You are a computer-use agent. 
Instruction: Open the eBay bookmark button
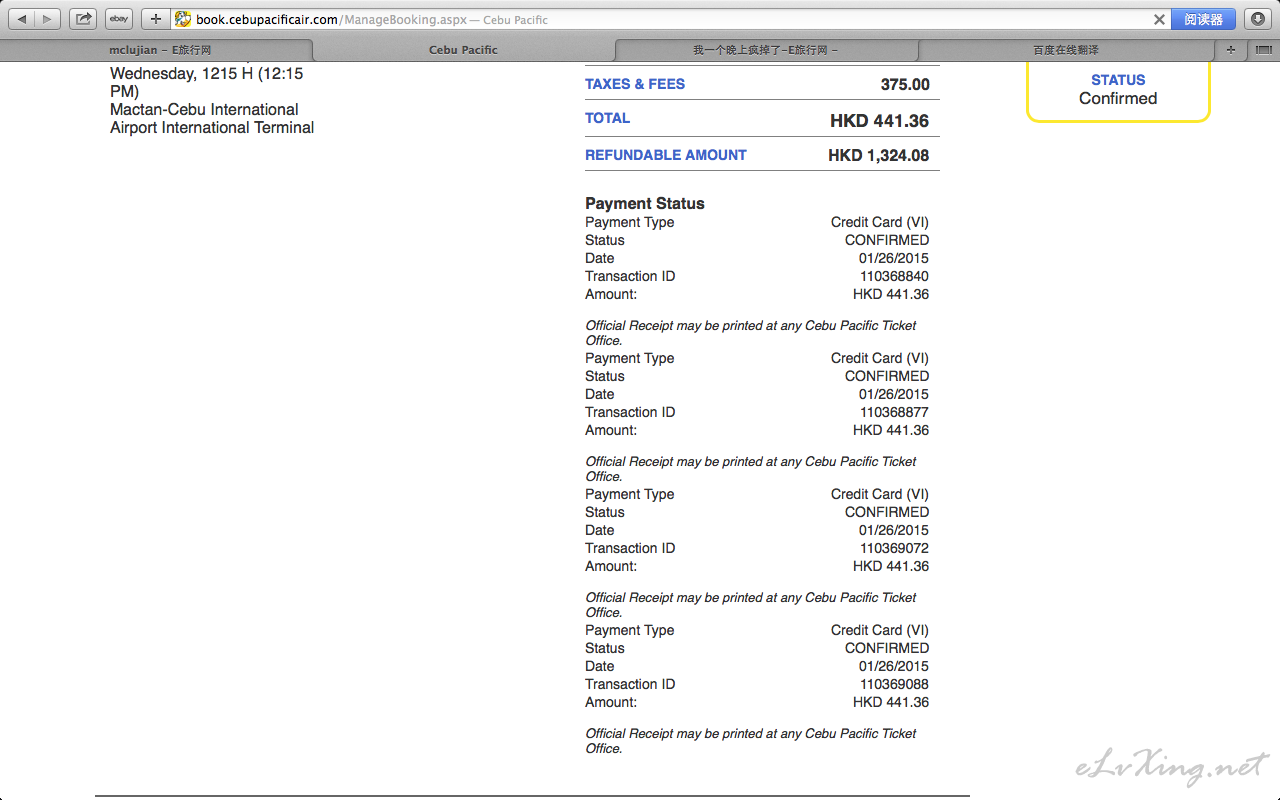click(x=119, y=19)
